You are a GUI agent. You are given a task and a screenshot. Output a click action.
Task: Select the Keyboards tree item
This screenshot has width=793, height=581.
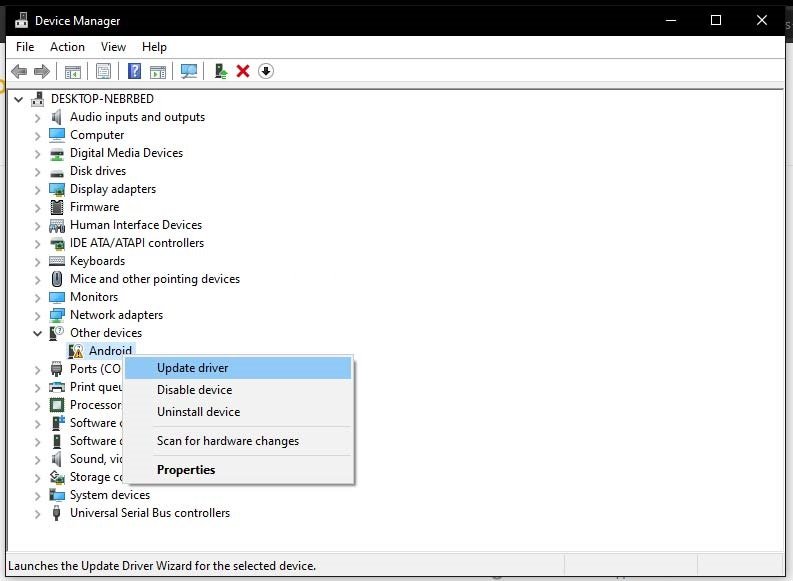click(97, 261)
